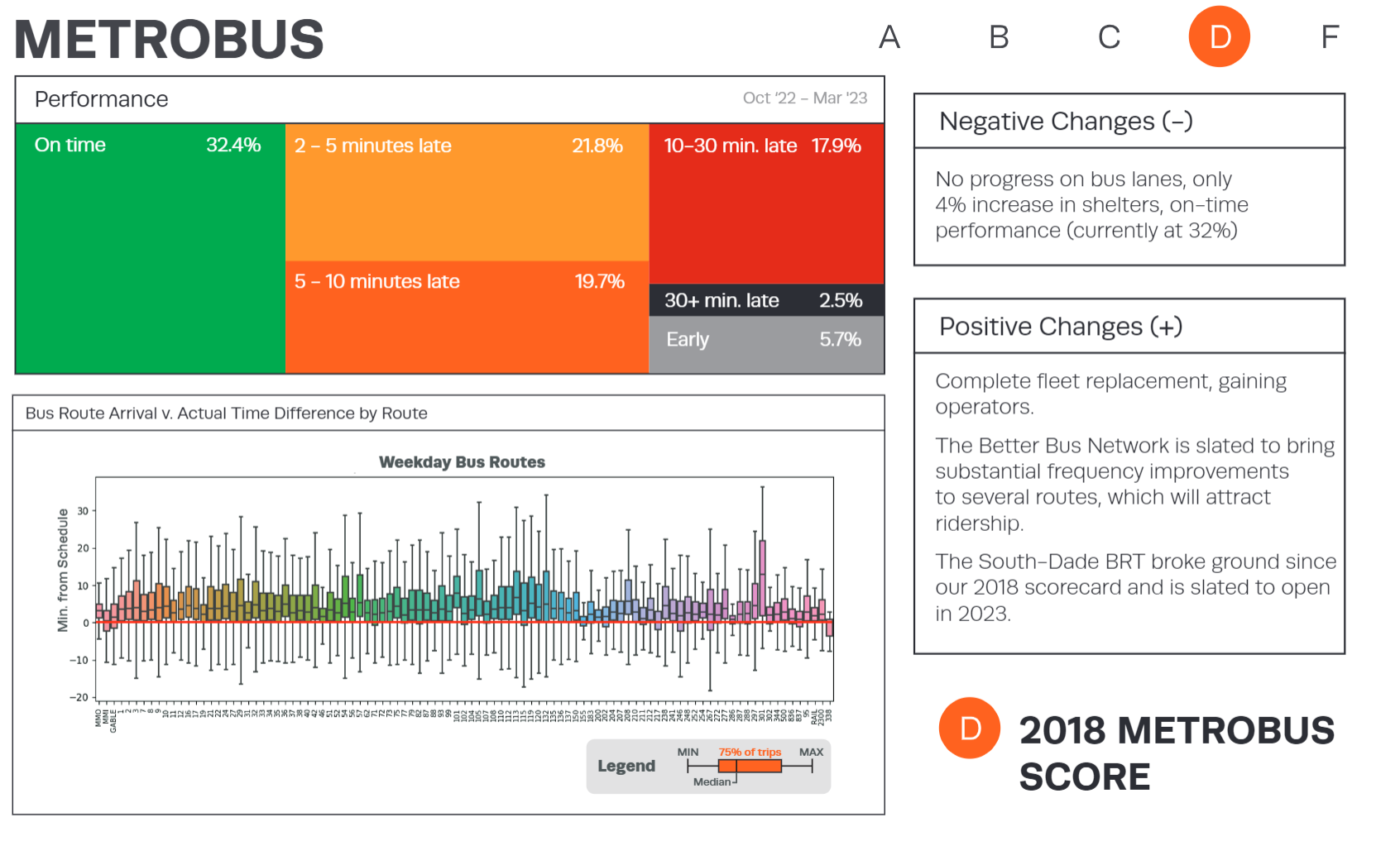The width and height of the screenshot is (1400, 846).
Task: Switch to the C grade tab
Action: [x=1109, y=36]
